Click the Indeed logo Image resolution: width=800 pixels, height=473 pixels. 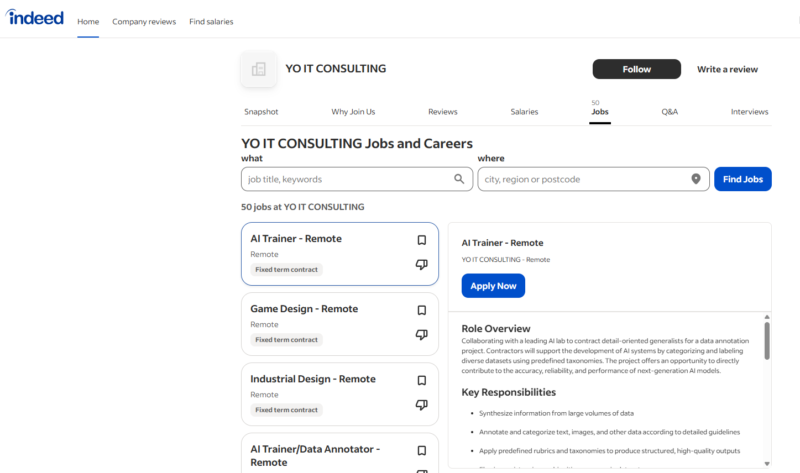pyautogui.click(x=34, y=19)
